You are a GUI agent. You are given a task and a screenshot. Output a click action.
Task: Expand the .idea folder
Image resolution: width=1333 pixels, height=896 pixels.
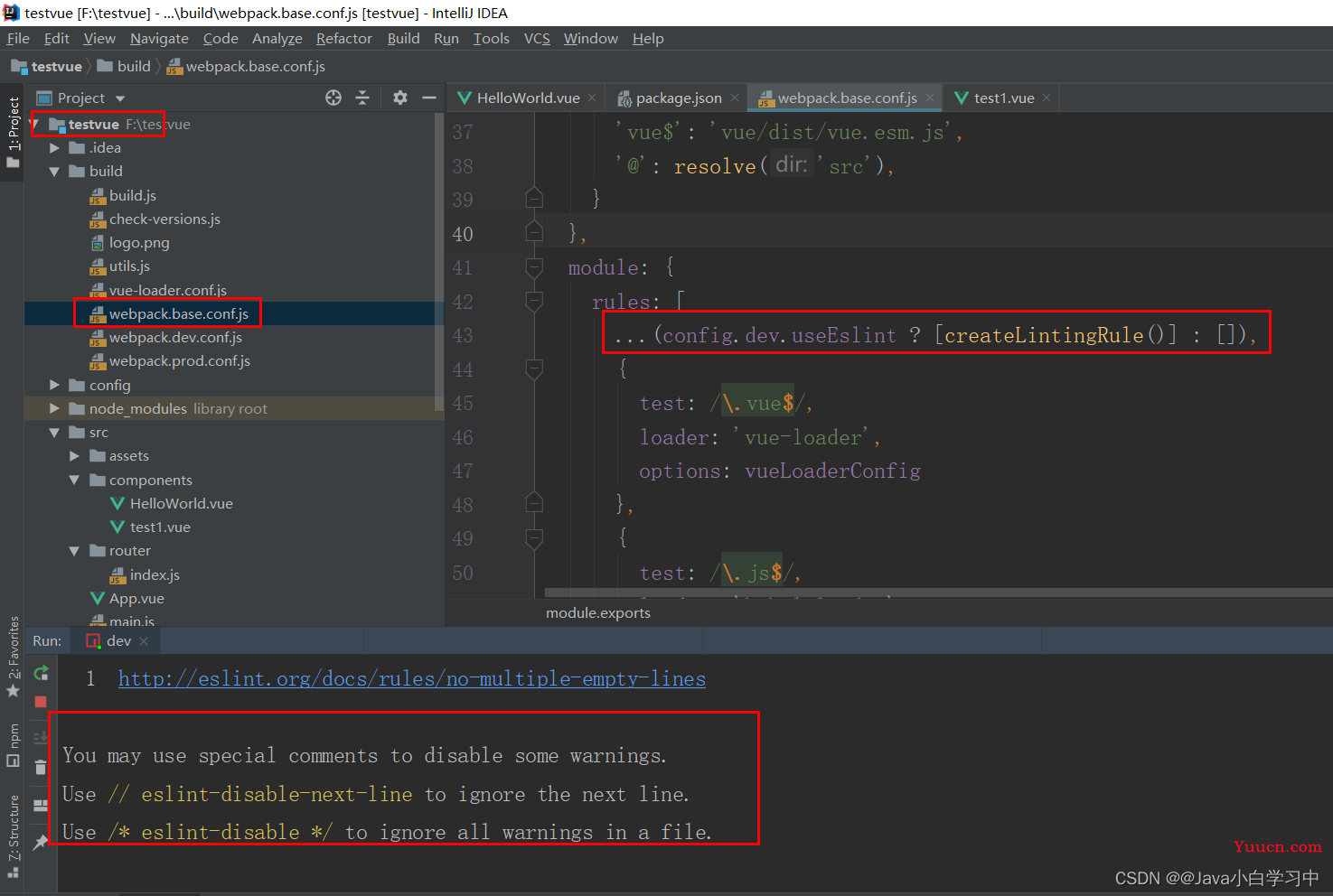coord(54,148)
